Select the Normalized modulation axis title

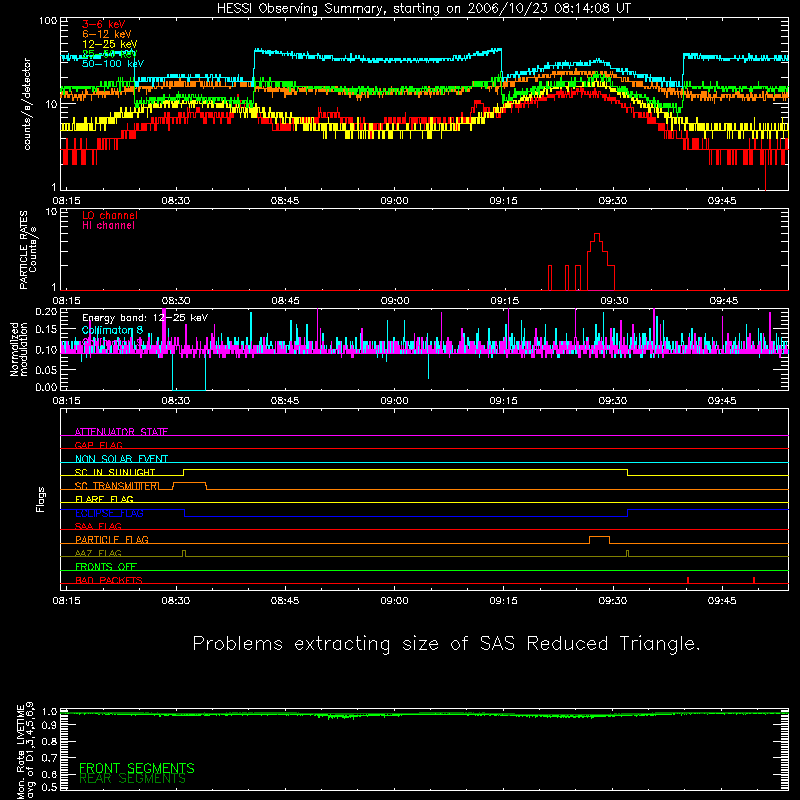pos(18,349)
